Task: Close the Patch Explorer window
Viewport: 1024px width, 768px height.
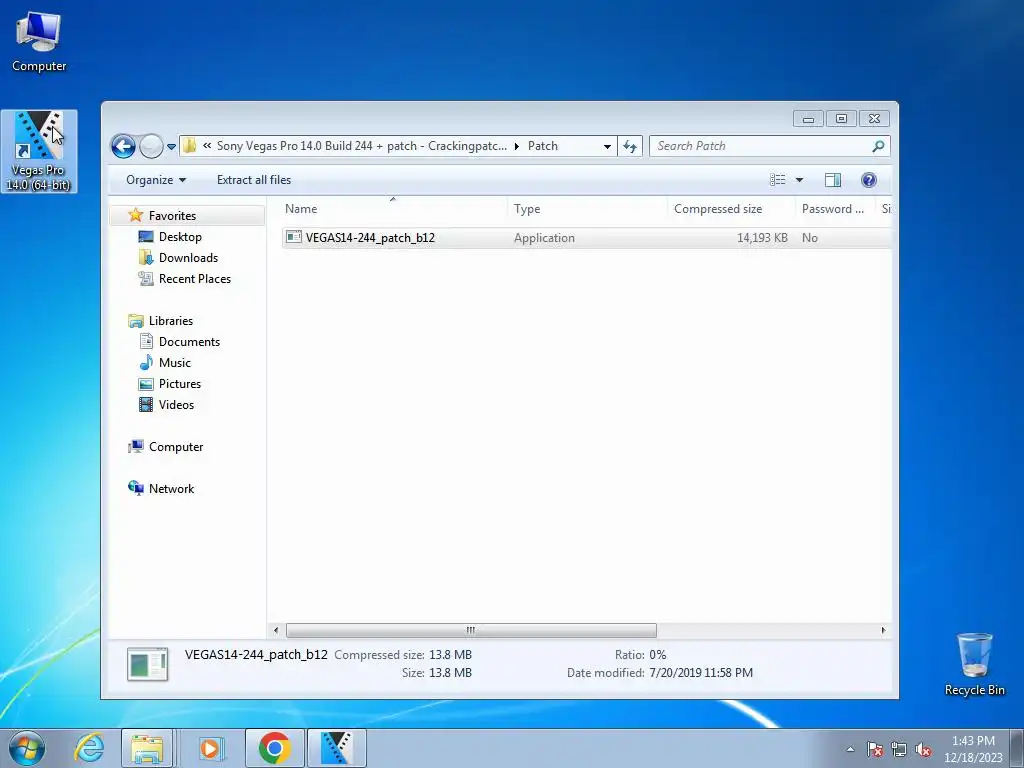Action: [x=874, y=119]
